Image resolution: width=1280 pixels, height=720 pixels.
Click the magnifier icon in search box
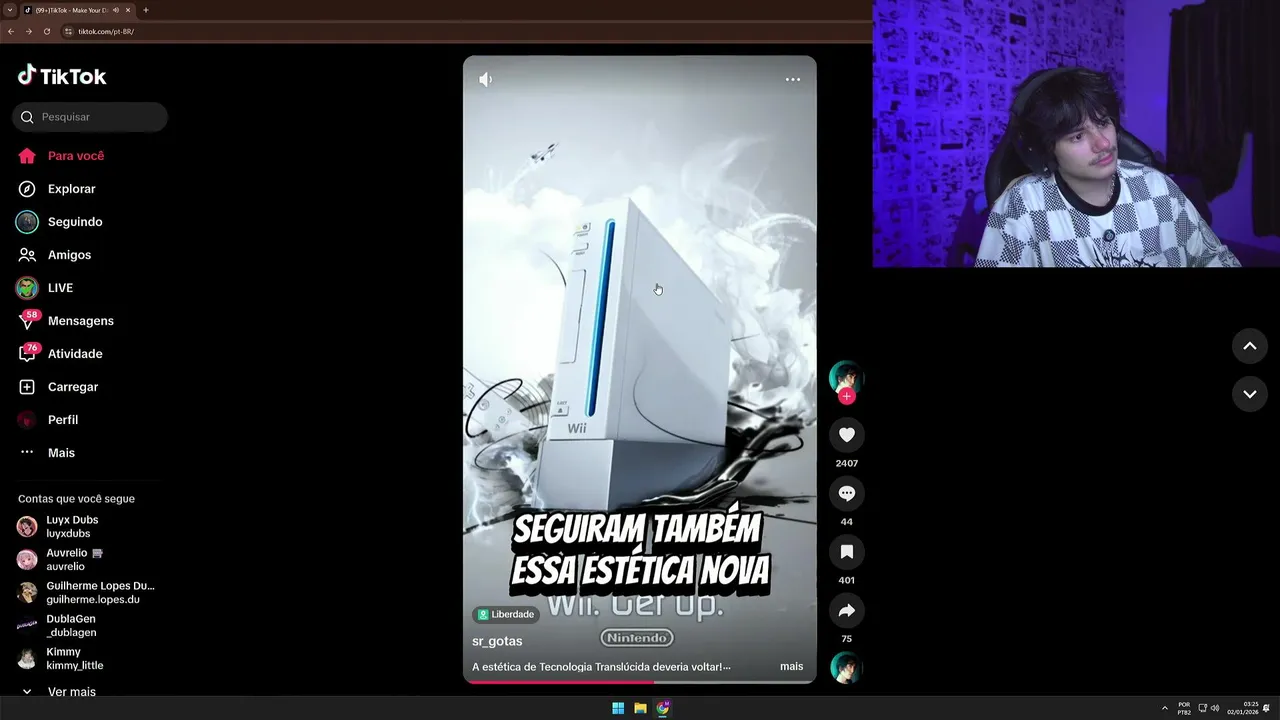click(x=27, y=117)
